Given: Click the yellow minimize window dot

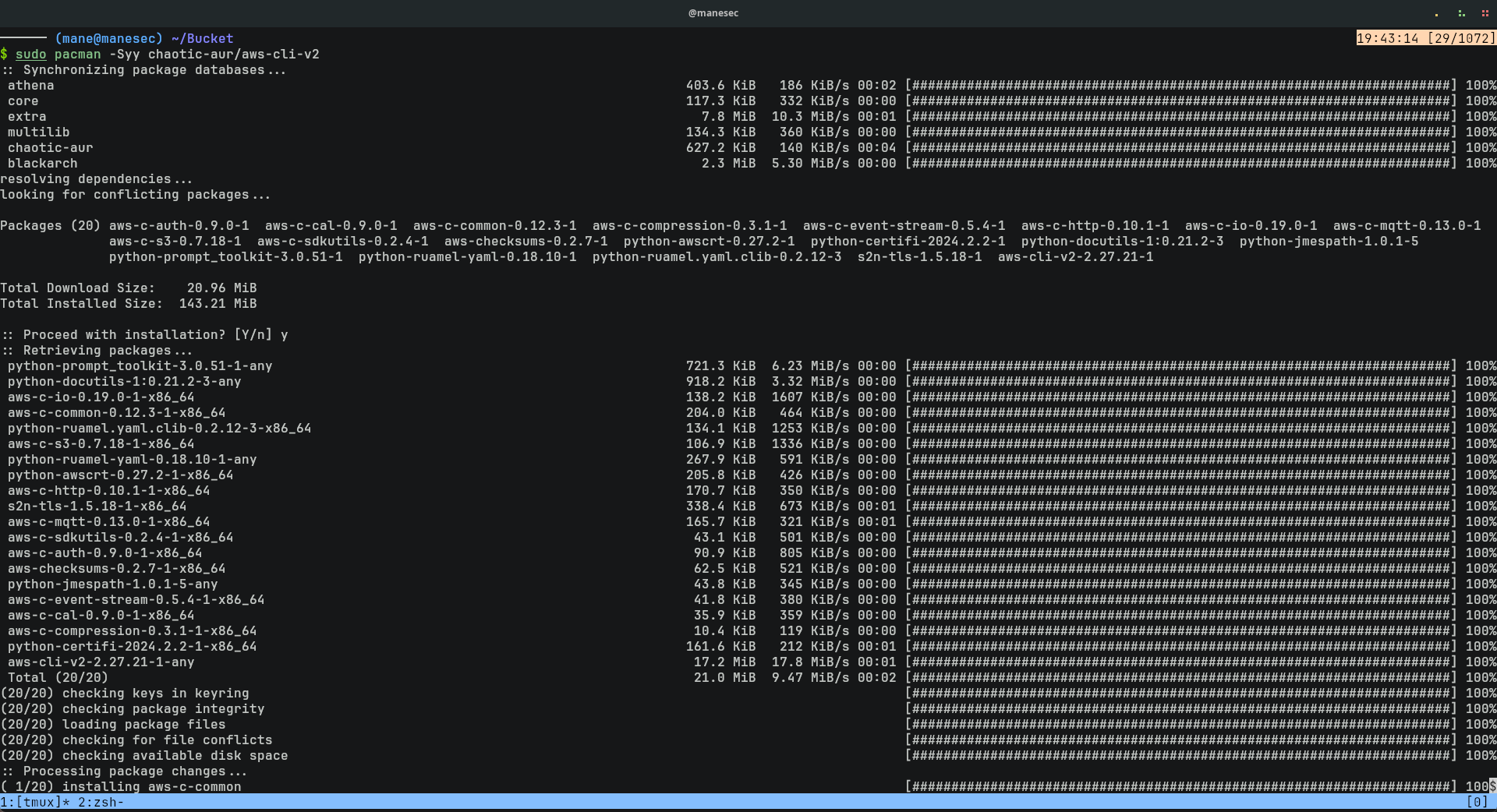Looking at the screenshot, I should [1436, 13].
